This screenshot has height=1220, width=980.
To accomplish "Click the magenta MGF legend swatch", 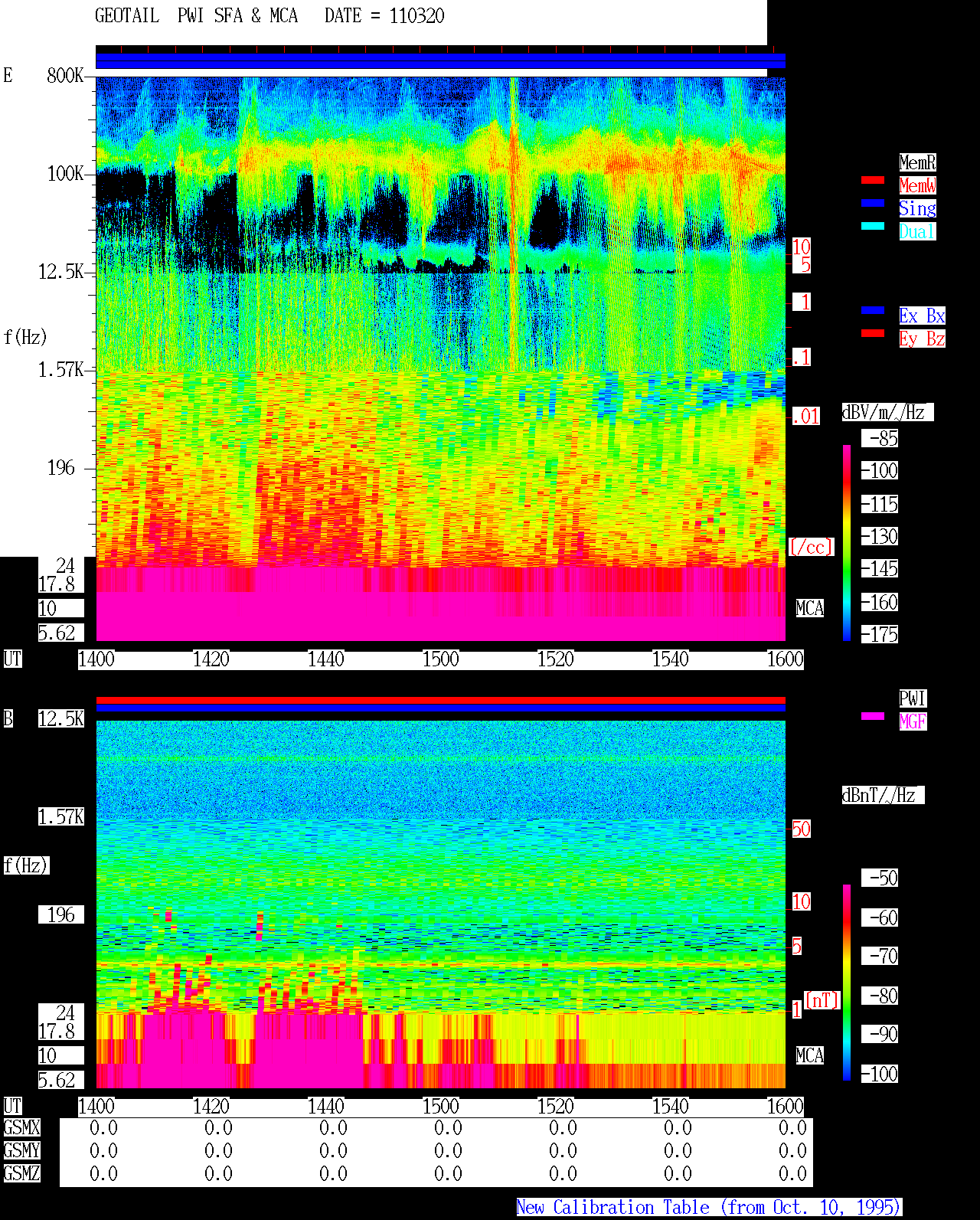I will 873,716.
